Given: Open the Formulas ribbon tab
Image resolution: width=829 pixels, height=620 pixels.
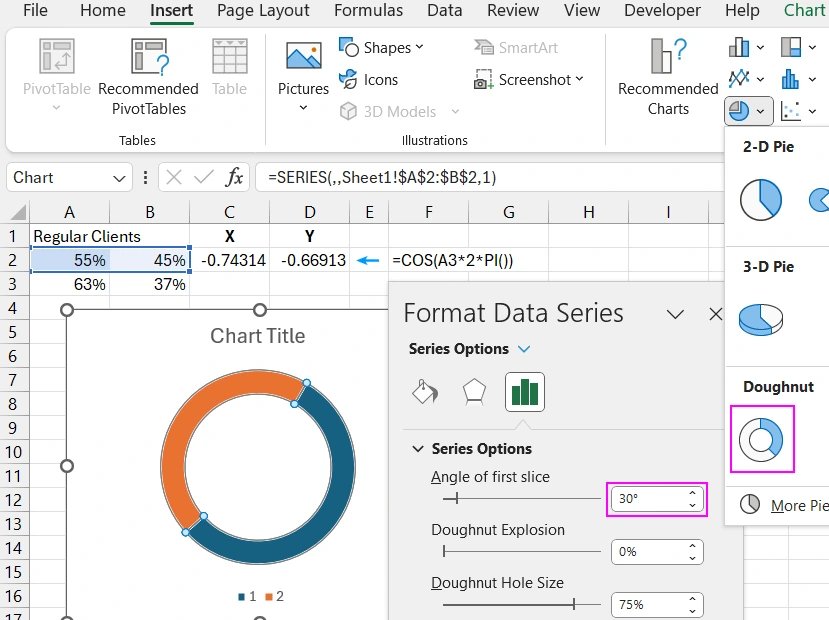Looking at the screenshot, I should tap(368, 11).
